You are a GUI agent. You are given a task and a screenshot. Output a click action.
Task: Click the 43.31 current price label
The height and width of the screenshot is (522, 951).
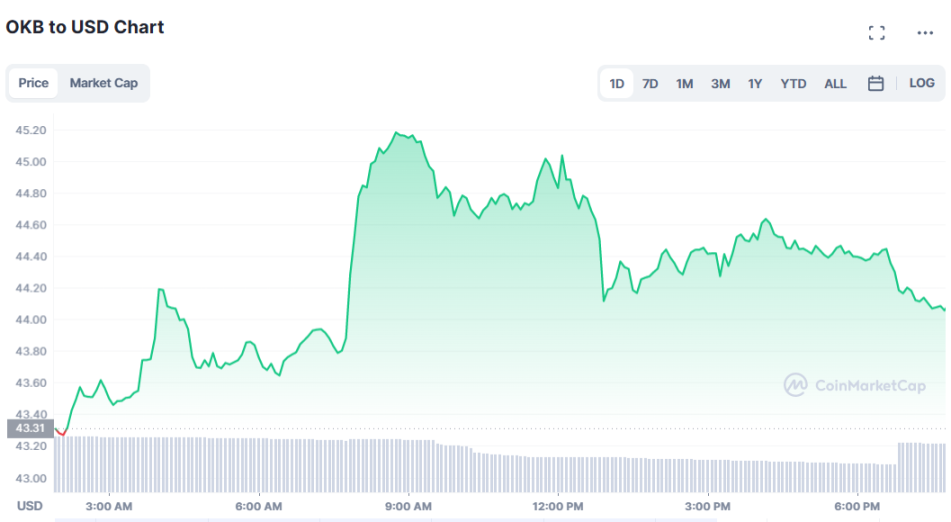click(x=26, y=429)
